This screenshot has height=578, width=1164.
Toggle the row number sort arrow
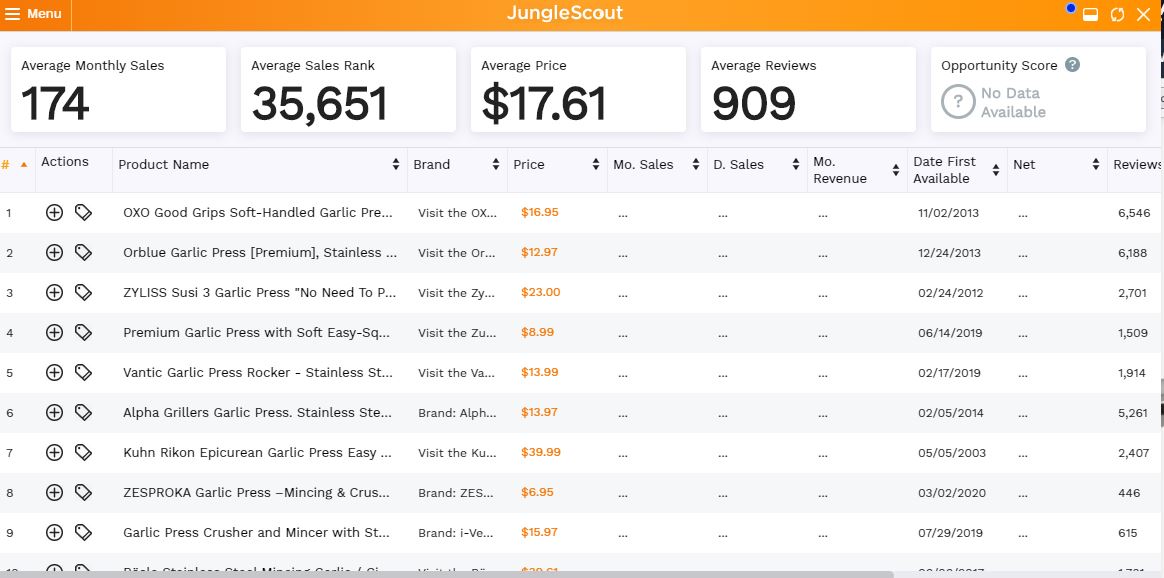click(x=24, y=165)
